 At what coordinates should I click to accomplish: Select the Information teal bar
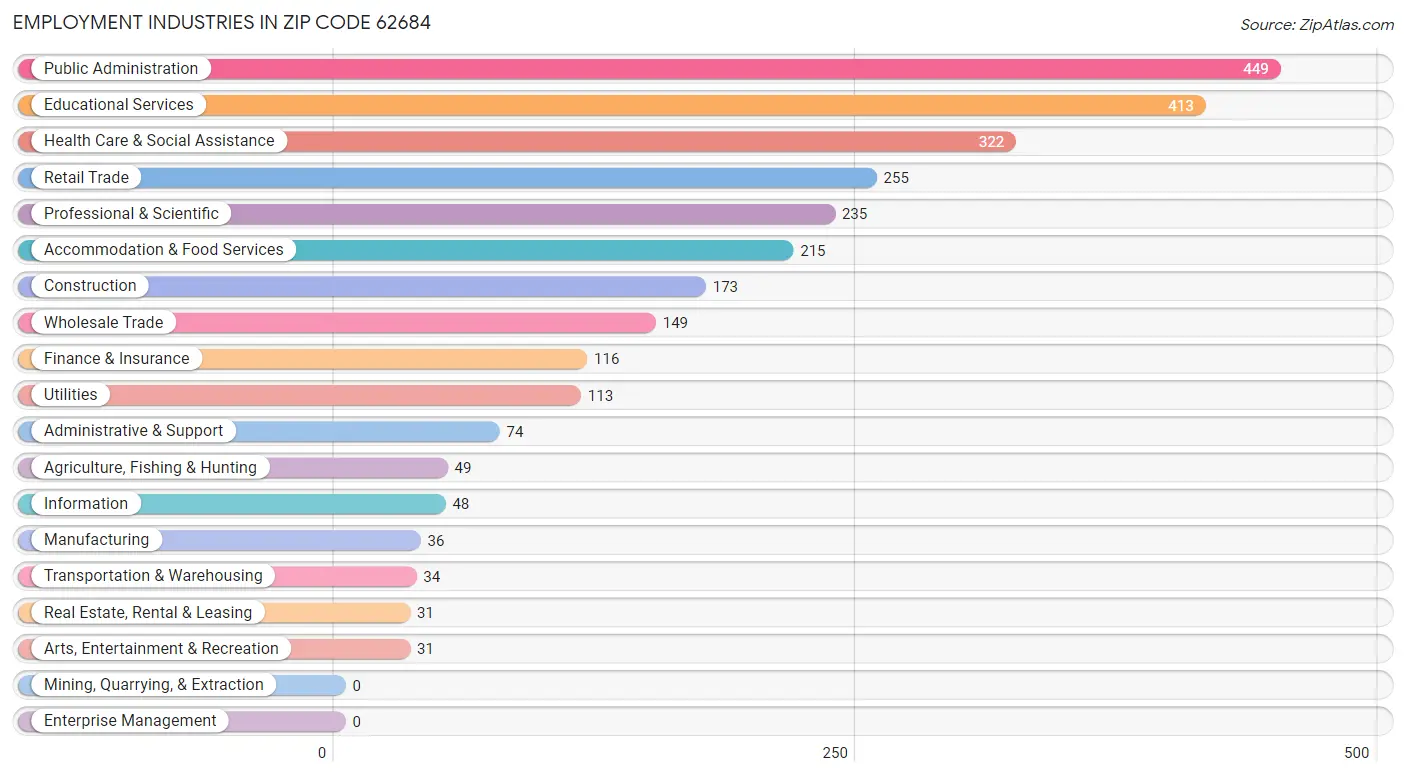[232, 504]
